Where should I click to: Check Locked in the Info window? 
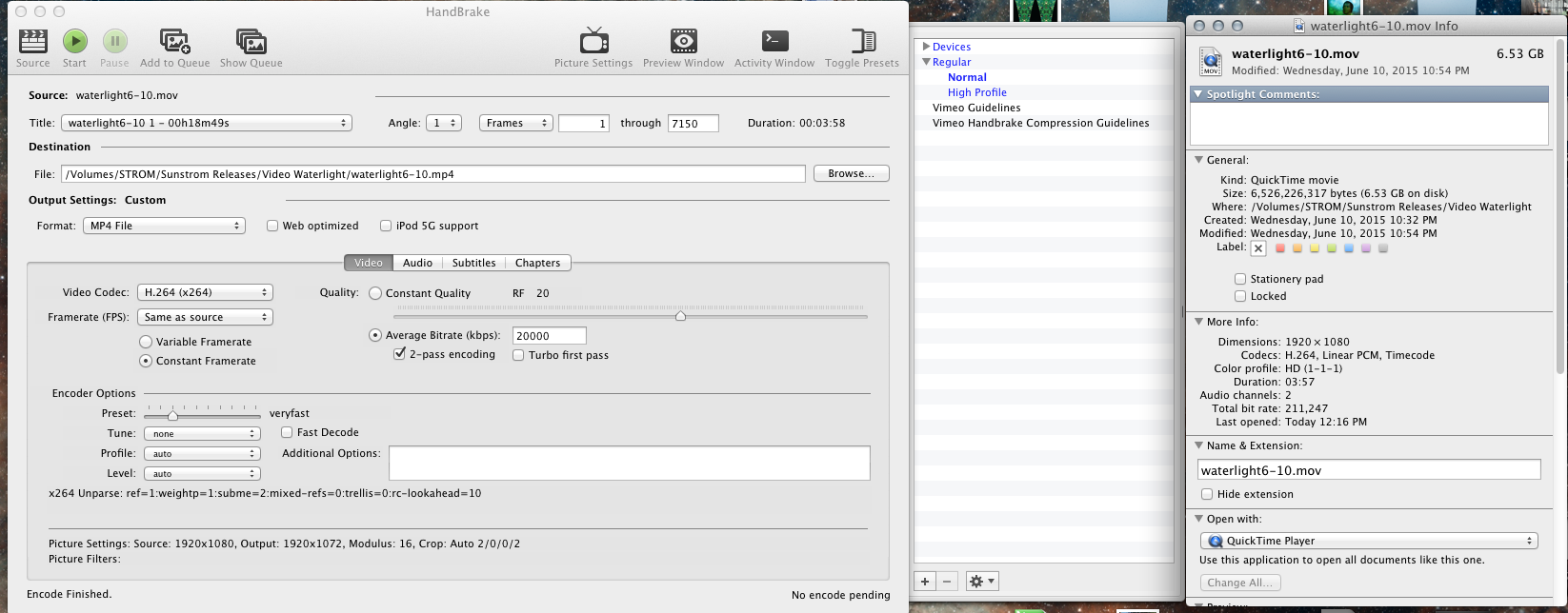(x=1240, y=296)
